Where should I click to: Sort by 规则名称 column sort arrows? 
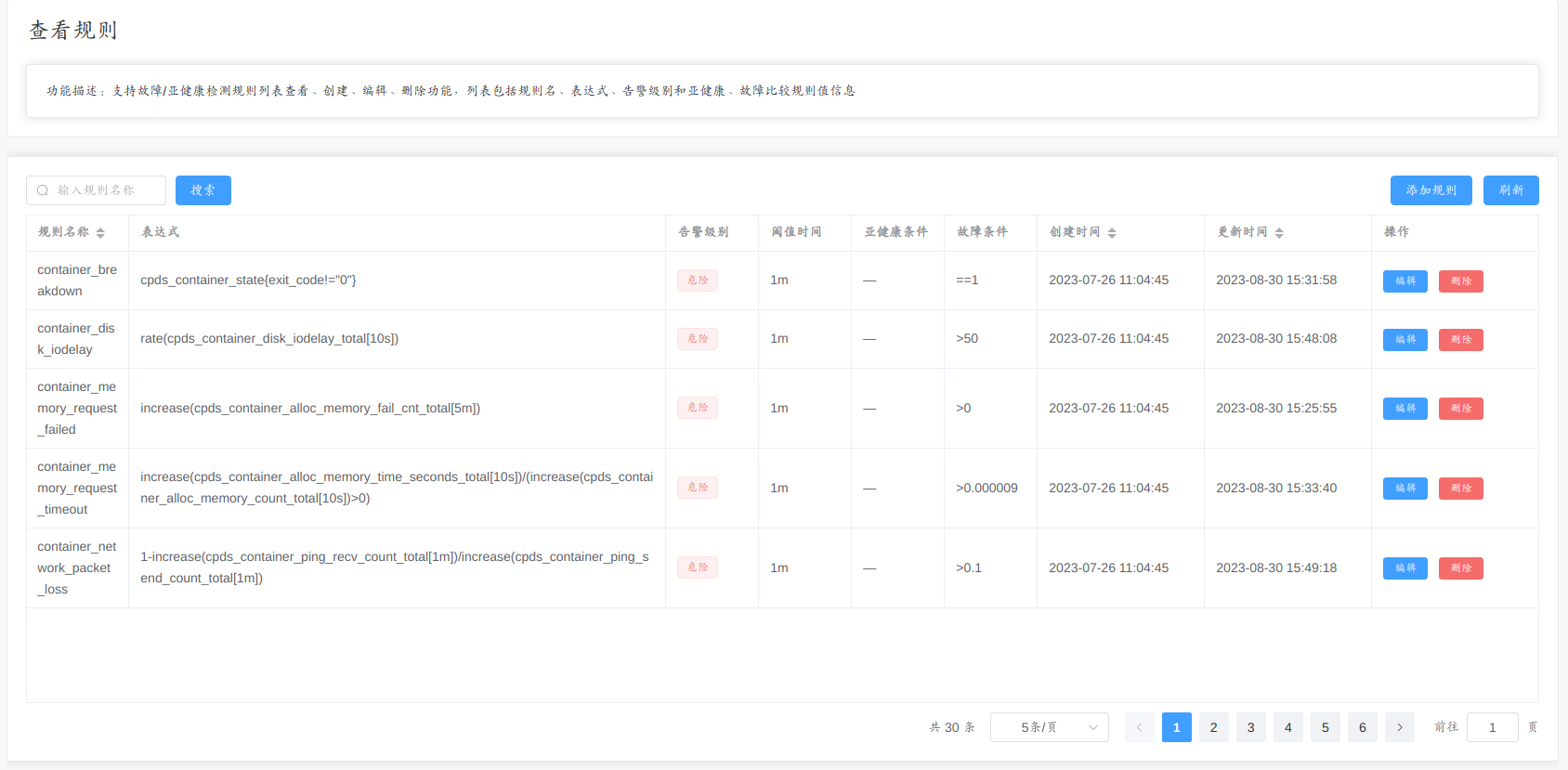point(100,232)
